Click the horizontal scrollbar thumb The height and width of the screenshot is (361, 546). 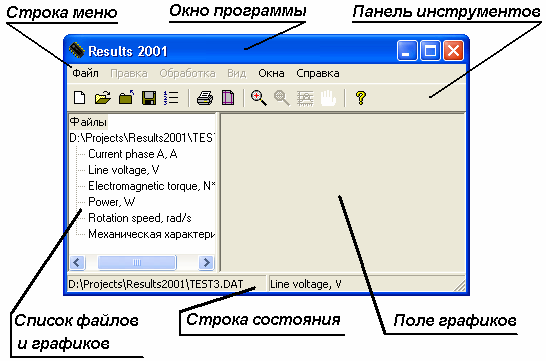[137, 262]
